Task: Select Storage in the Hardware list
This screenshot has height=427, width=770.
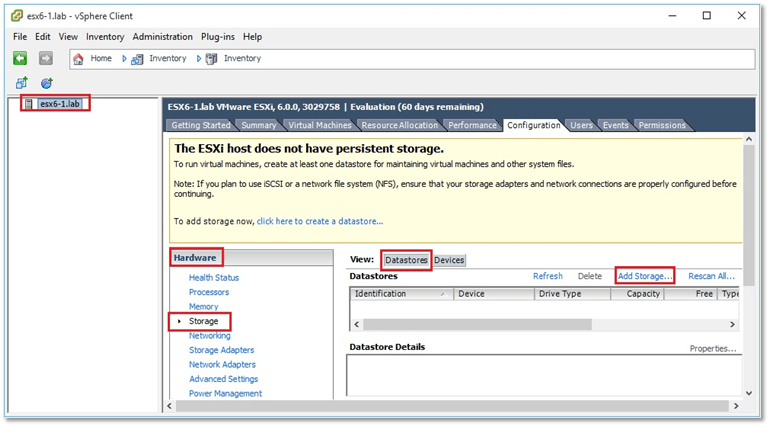Action: click(x=204, y=321)
